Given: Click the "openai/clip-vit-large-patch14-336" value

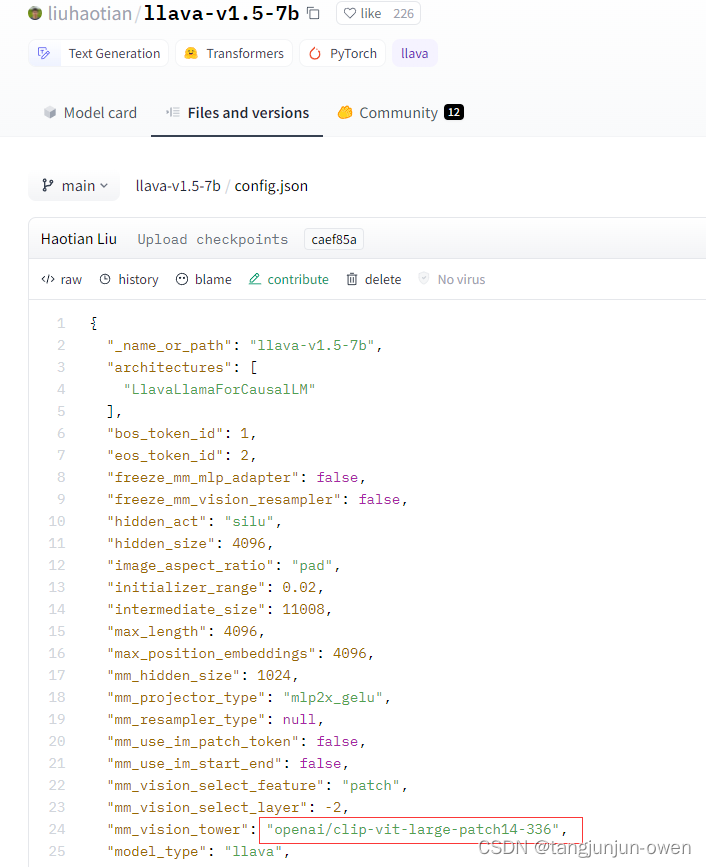Looking at the screenshot, I should [x=413, y=829].
